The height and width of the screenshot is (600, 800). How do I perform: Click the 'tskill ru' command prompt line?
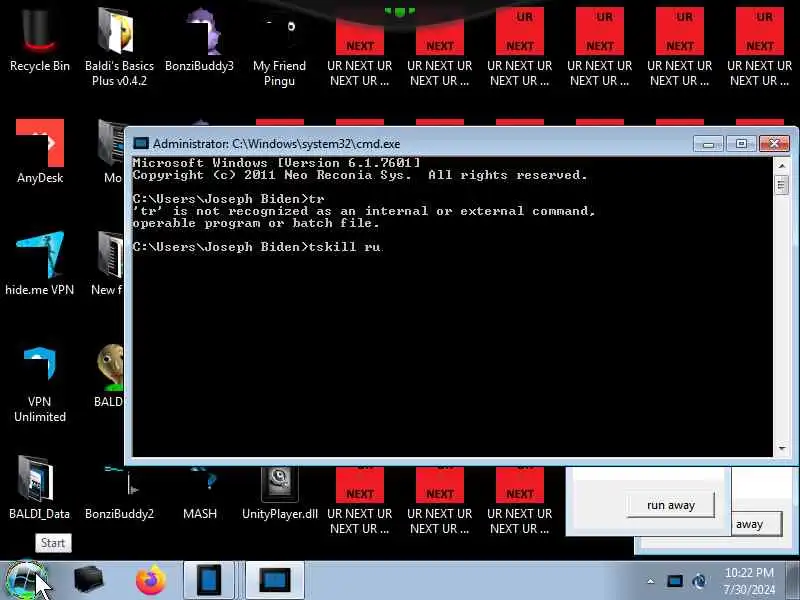257,247
